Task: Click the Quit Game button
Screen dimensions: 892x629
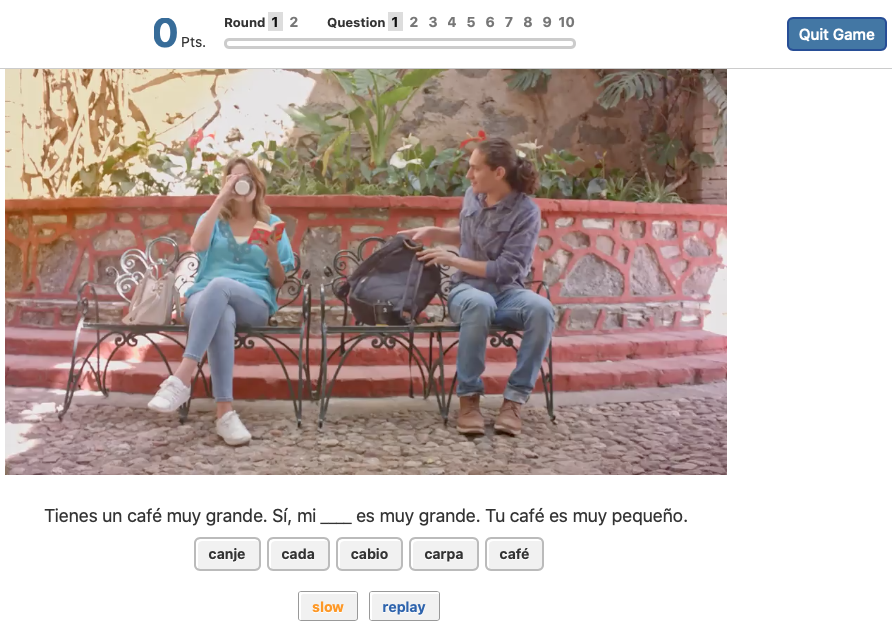Action: pyautogui.click(x=836, y=34)
